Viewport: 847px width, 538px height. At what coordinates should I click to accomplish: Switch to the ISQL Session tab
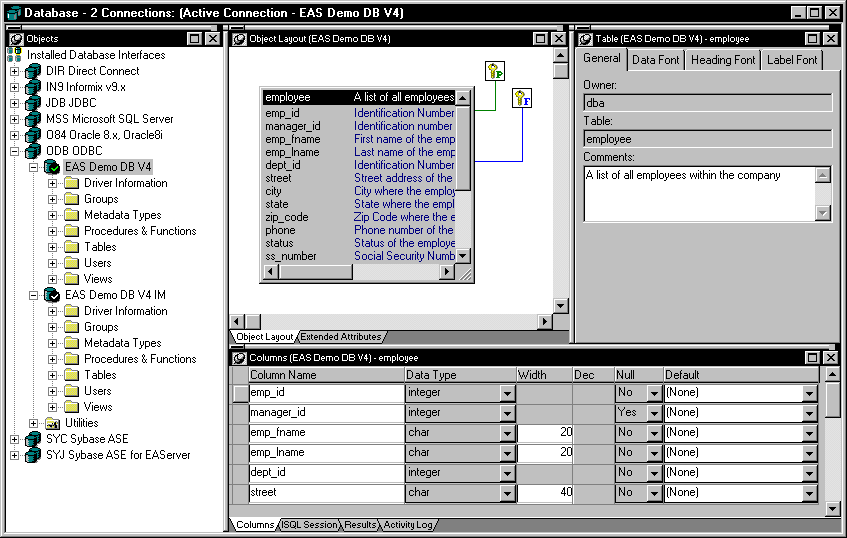pyautogui.click(x=309, y=524)
